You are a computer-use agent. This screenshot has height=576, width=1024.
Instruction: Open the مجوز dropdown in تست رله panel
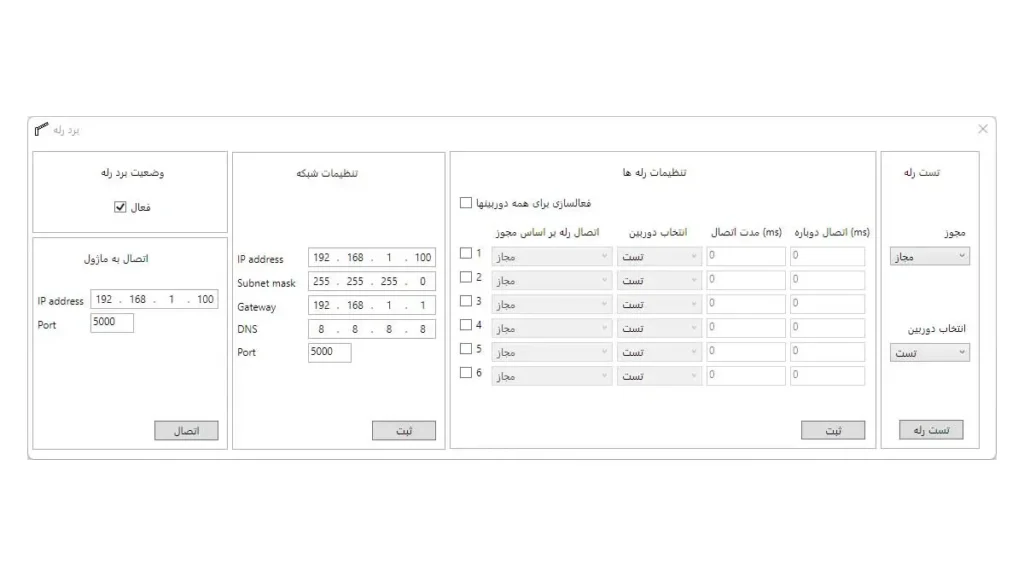click(930, 257)
